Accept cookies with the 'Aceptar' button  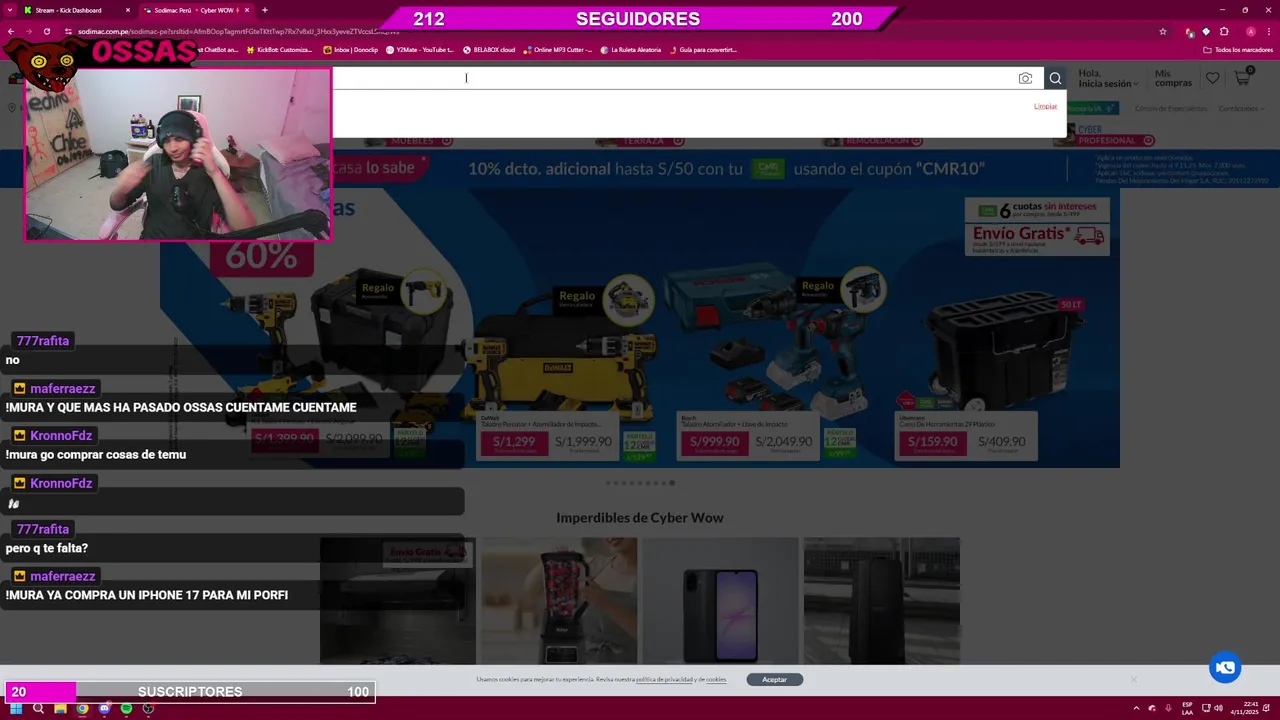[x=774, y=679]
